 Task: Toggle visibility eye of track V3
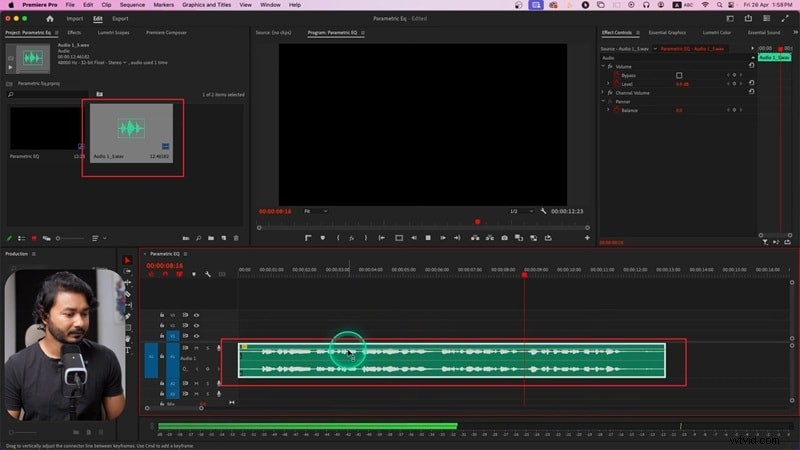196,315
